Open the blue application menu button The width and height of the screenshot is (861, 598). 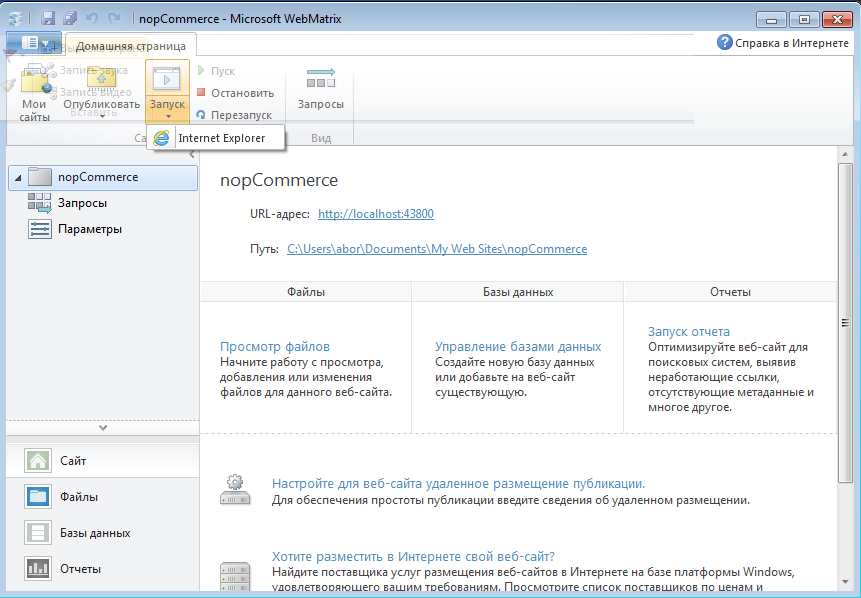(x=34, y=43)
